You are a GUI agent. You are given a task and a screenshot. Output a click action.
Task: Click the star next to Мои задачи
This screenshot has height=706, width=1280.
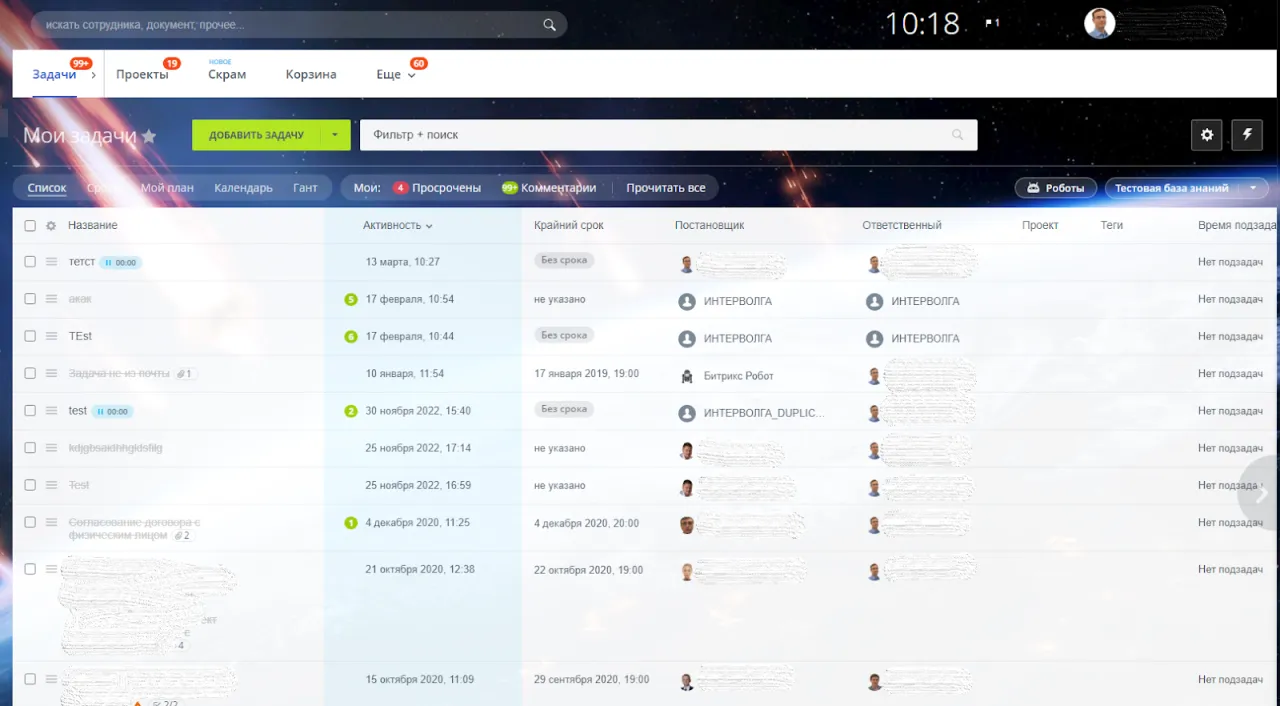pyautogui.click(x=149, y=136)
